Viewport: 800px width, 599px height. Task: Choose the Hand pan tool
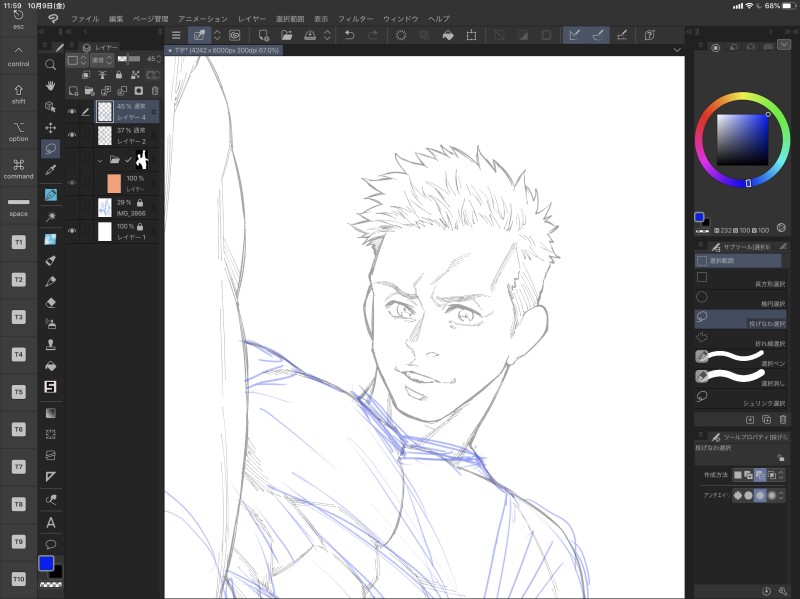50,86
